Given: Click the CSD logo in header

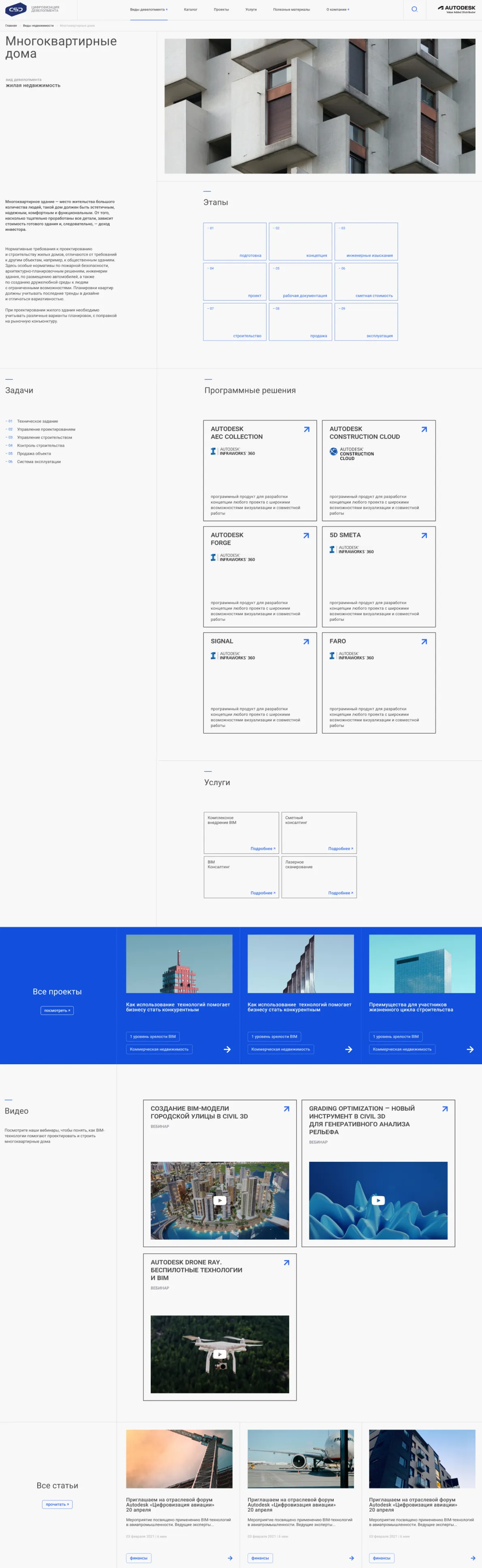Looking at the screenshot, I should [x=16, y=9].
